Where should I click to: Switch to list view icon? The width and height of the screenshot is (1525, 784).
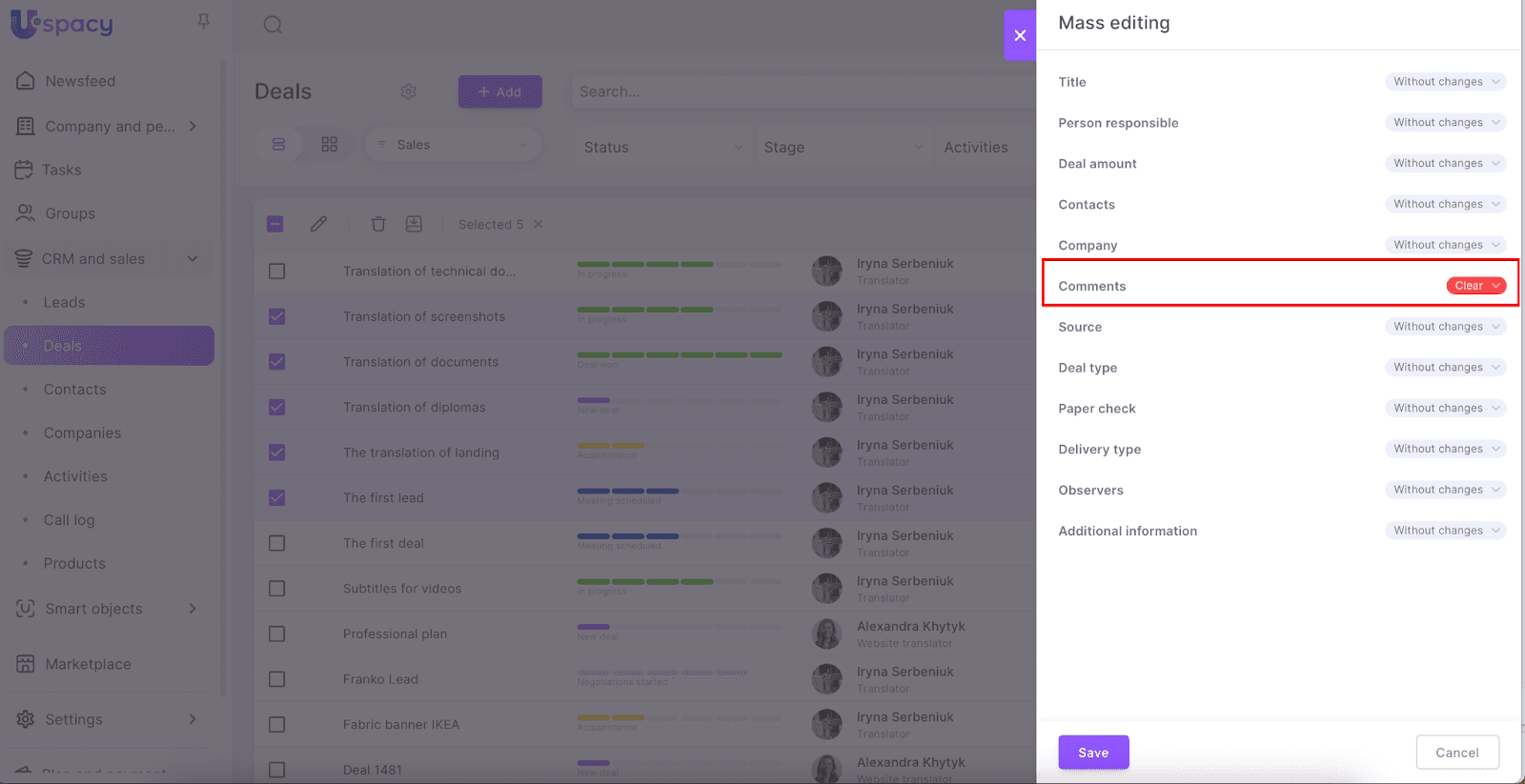click(x=278, y=145)
